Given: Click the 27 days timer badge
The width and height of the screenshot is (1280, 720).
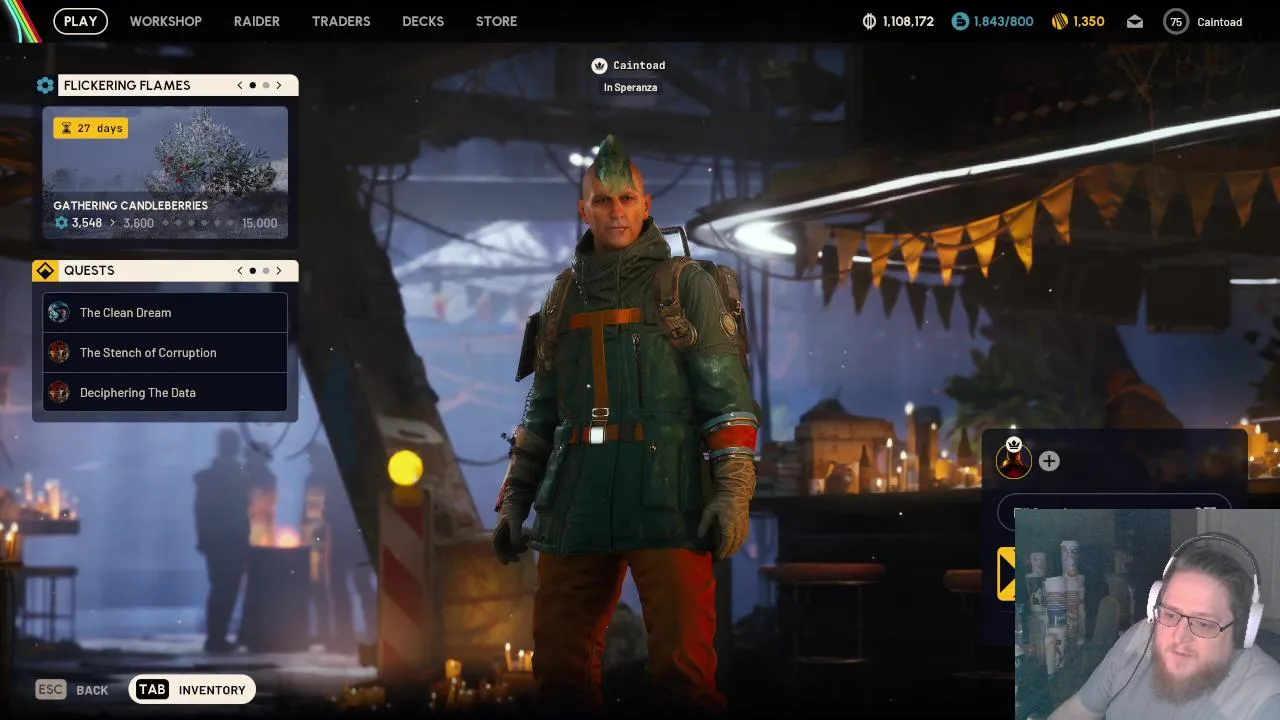Looking at the screenshot, I should pyautogui.click(x=91, y=128).
